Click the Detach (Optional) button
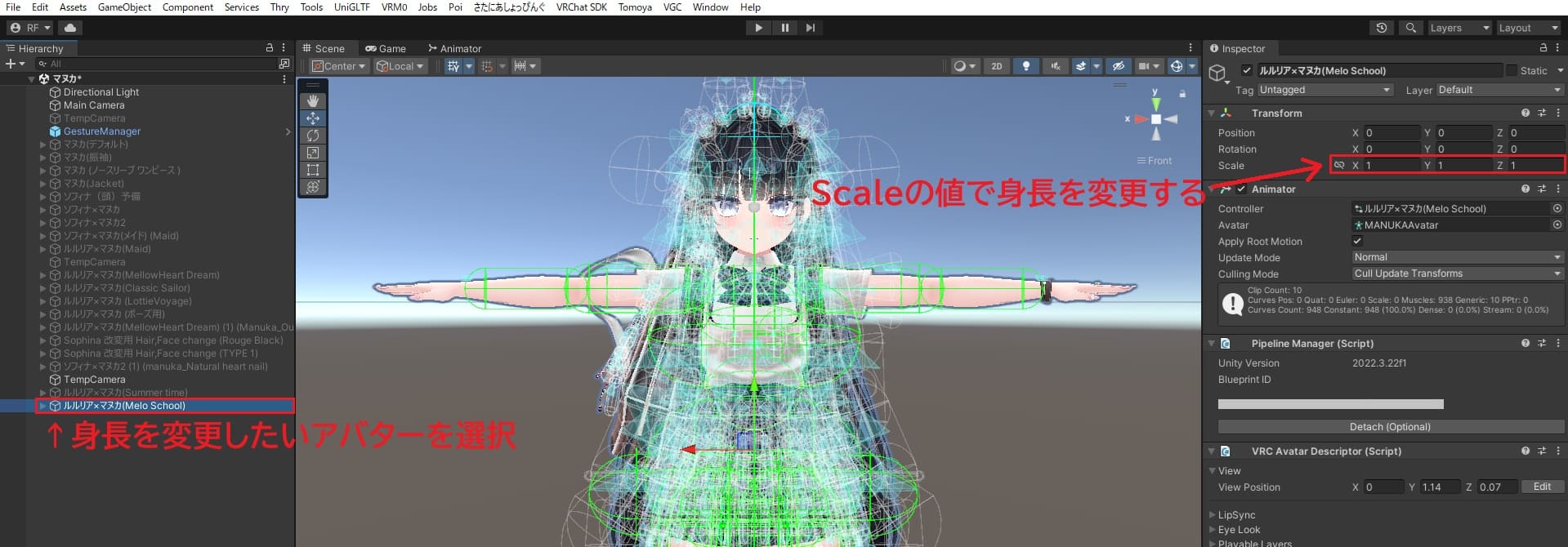The width and height of the screenshot is (1568, 547). click(1391, 426)
